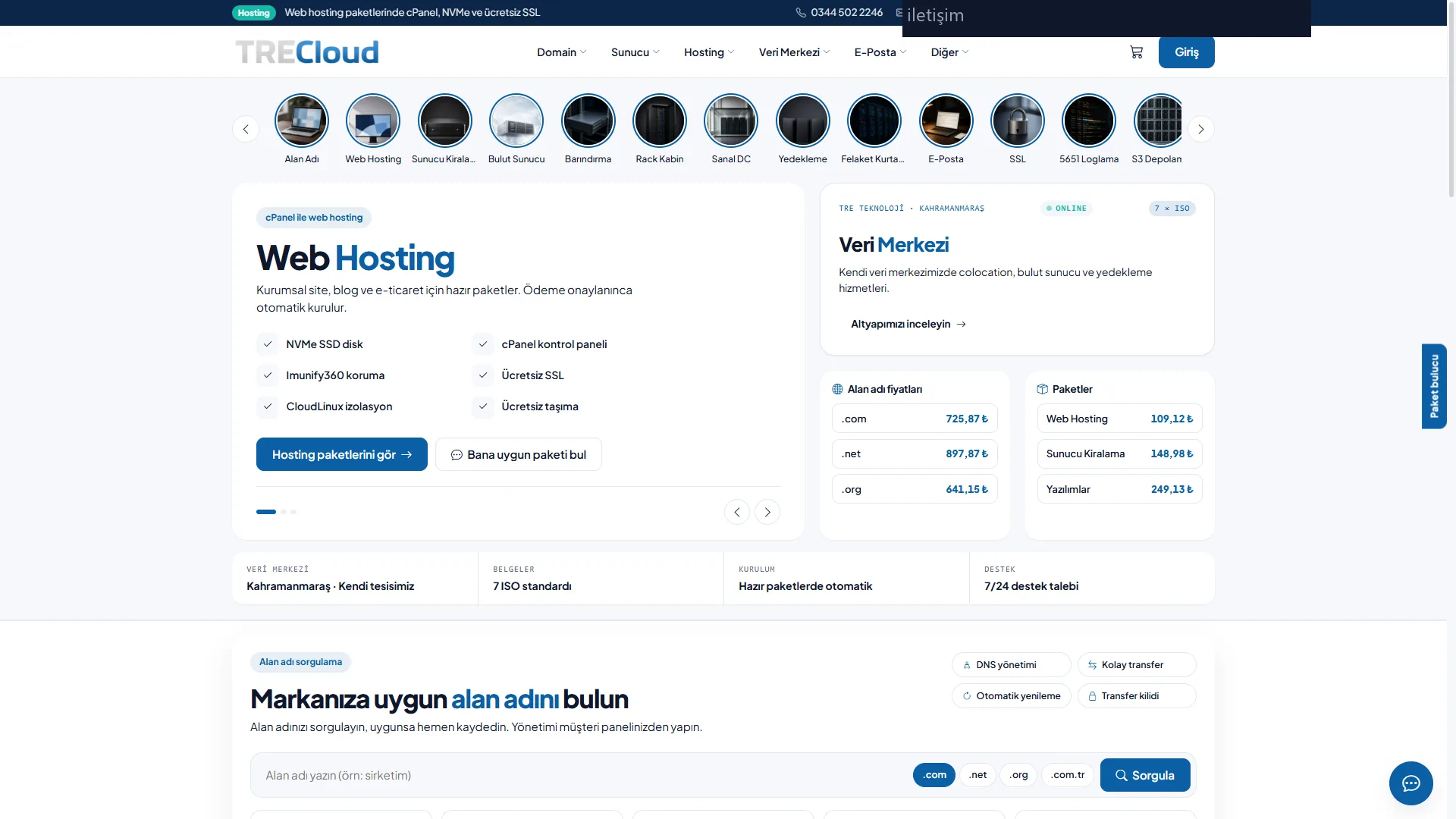Open the shopping cart icon

1136,52
